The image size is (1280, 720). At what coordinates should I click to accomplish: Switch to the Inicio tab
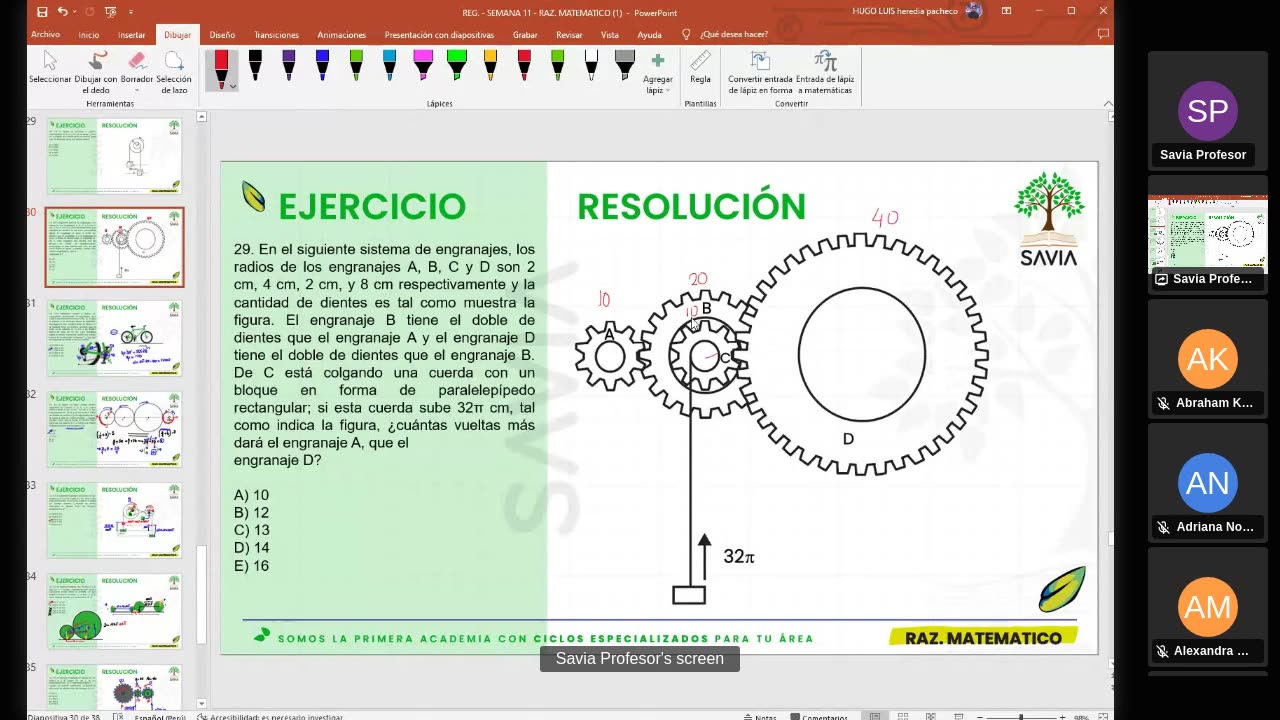[x=89, y=35]
